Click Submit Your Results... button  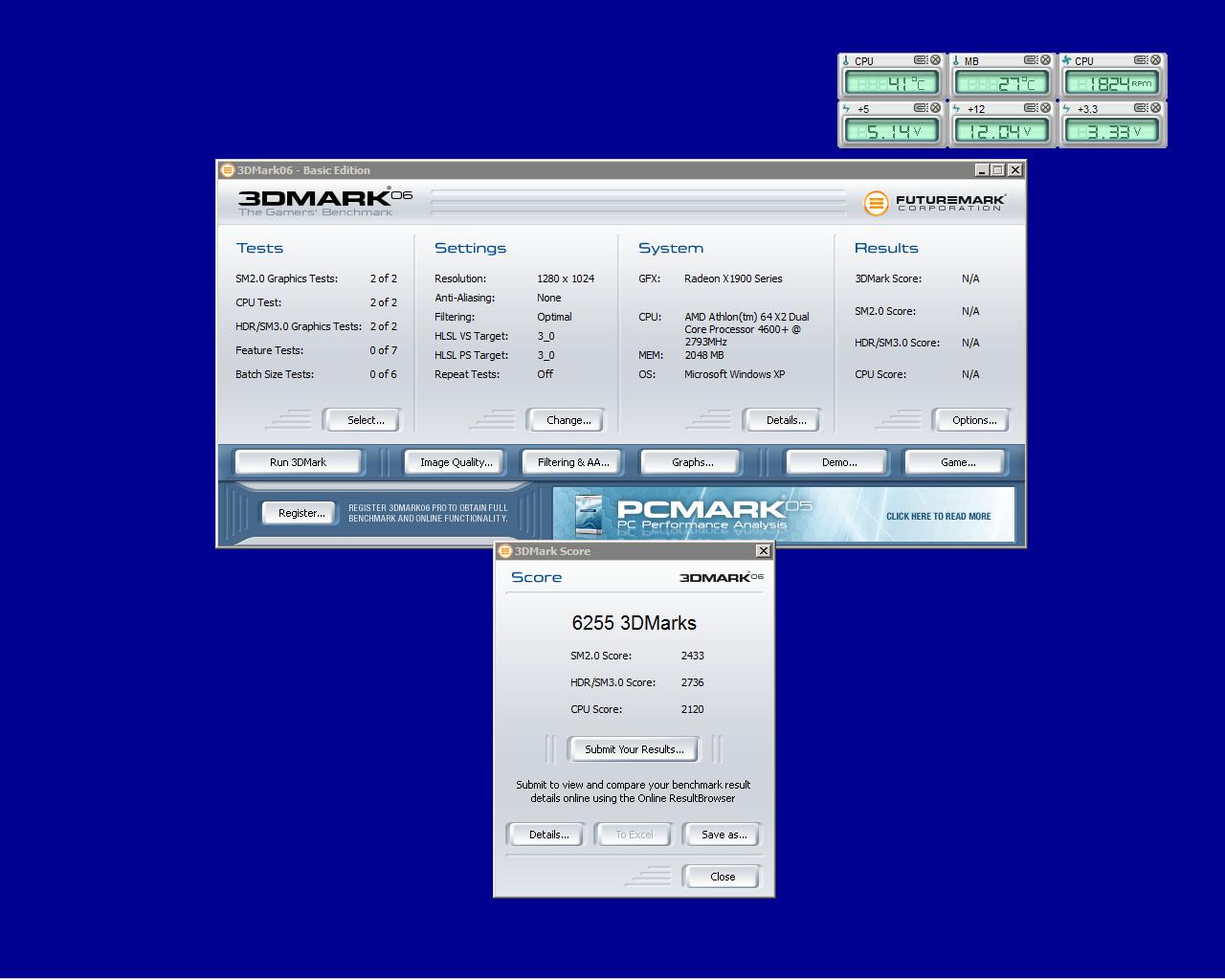(x=634, y=749)
